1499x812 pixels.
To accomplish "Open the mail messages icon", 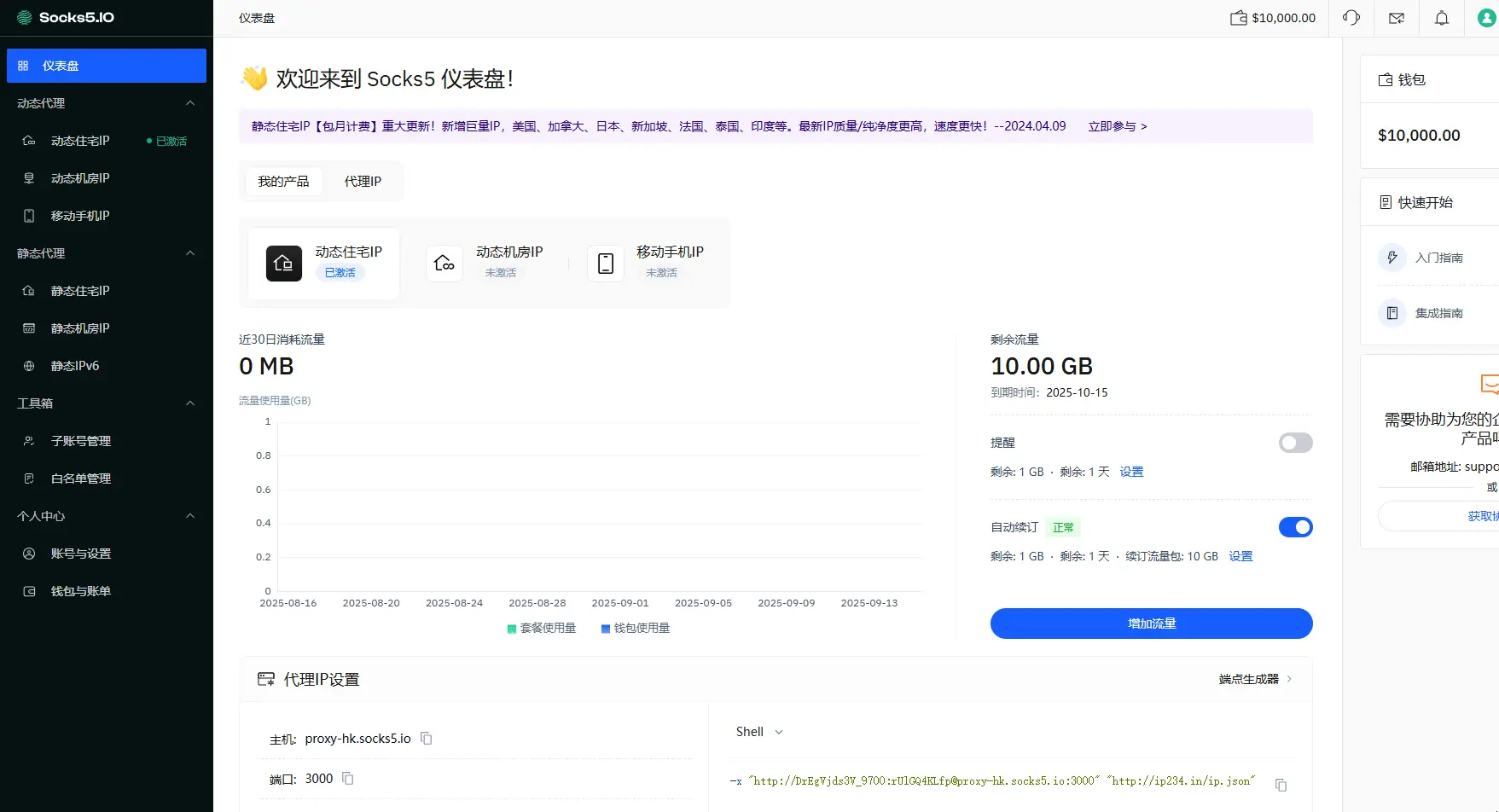I will point(1397,18).
